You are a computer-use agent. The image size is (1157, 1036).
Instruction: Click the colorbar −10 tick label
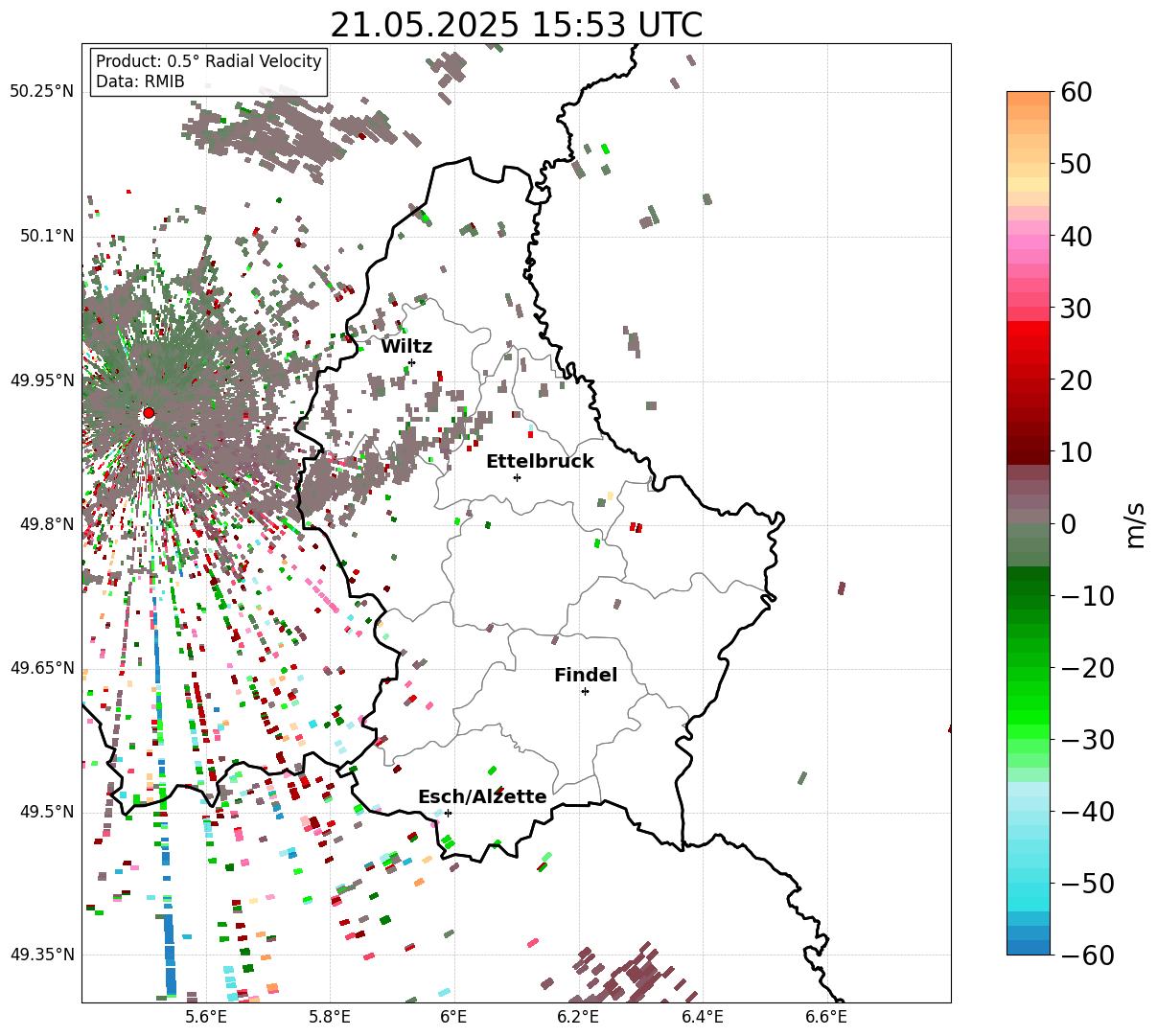tap(1087, 596)
